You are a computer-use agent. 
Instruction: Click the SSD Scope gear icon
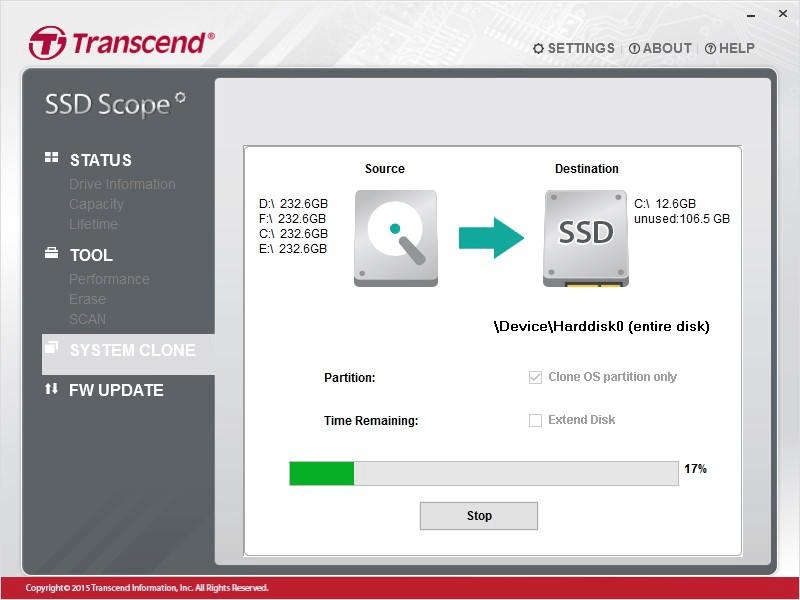coord(180,97)
